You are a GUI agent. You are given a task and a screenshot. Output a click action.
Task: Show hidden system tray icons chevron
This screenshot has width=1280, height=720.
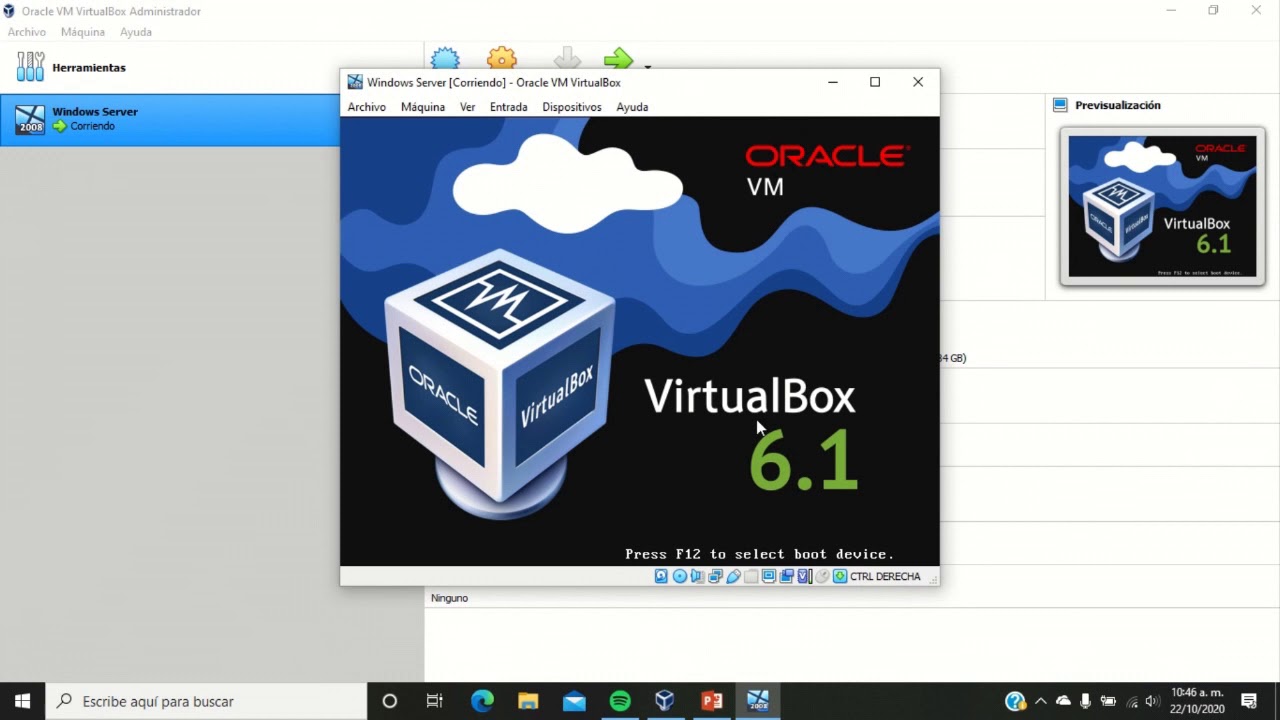pos(1041,701)
